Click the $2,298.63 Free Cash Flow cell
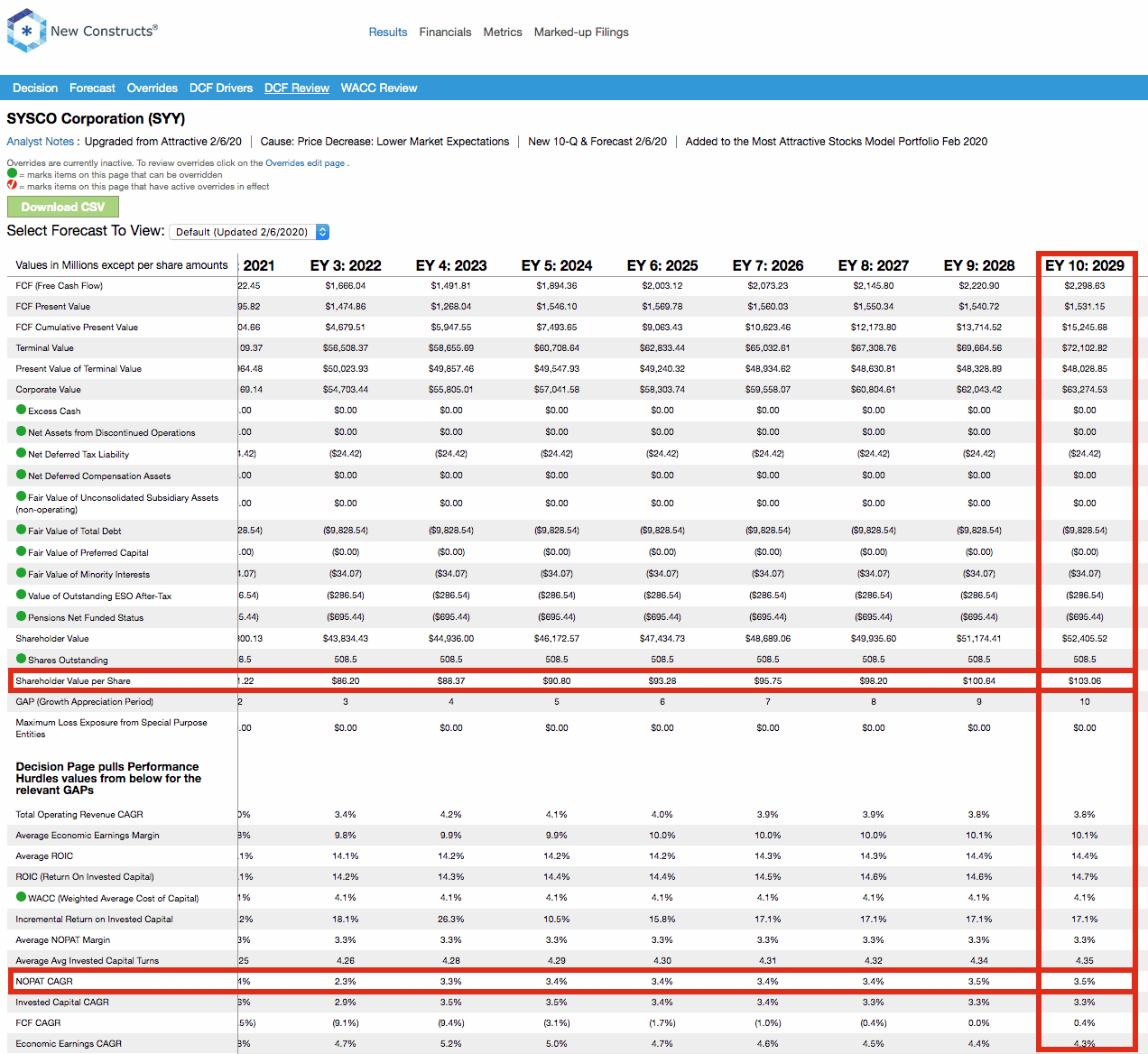1148x1054 pixels. pos(1085,286)
